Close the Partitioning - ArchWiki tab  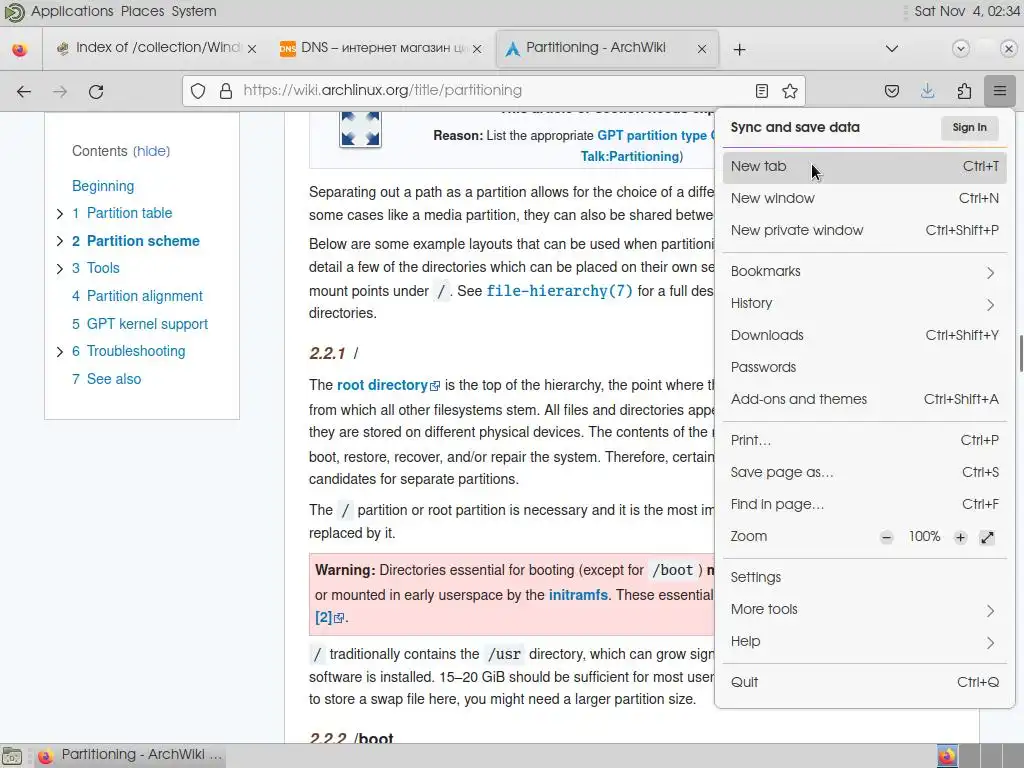tap(702, 49)
